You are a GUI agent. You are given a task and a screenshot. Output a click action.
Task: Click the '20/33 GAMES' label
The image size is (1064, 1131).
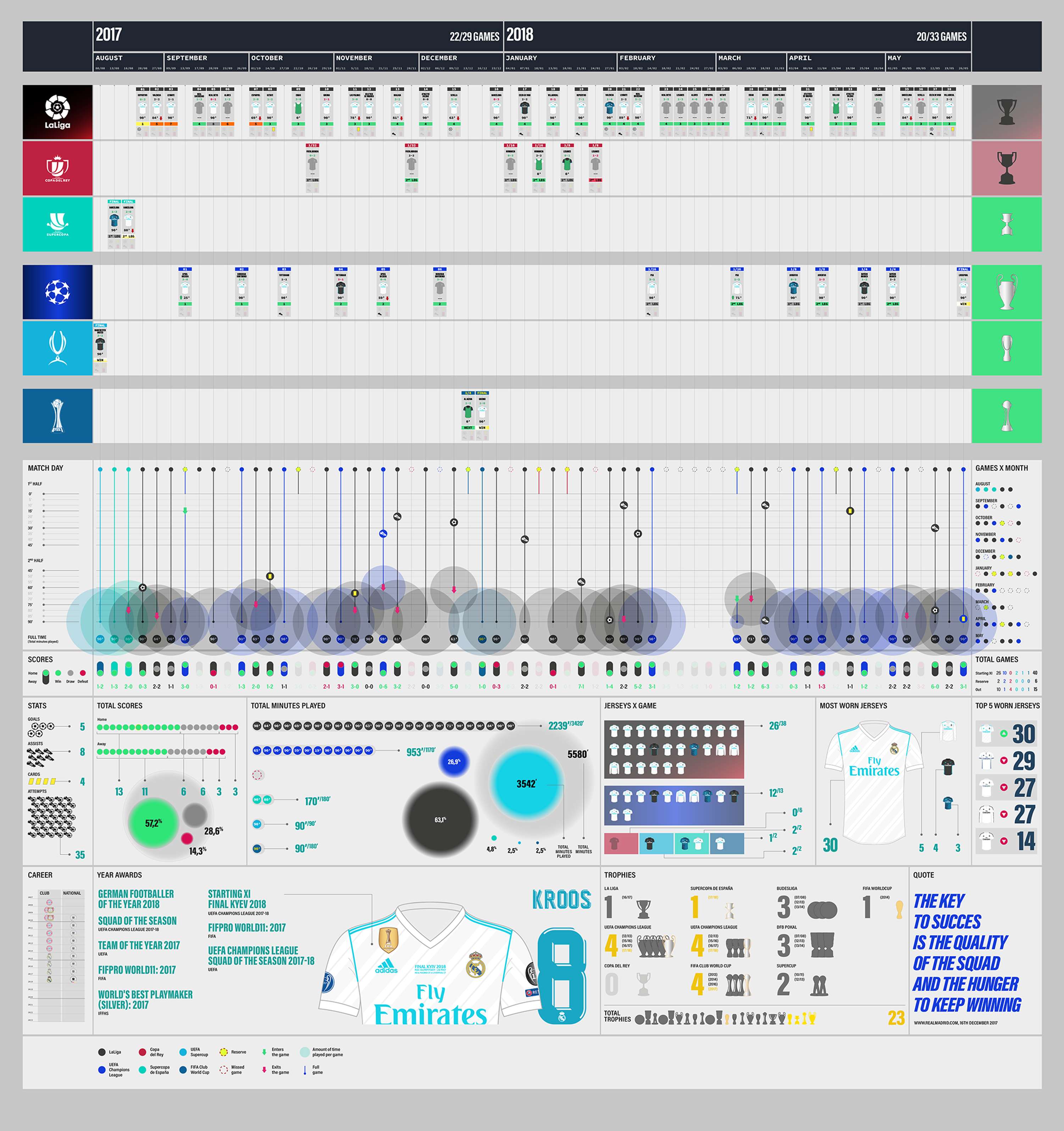[x=942, y=37]
